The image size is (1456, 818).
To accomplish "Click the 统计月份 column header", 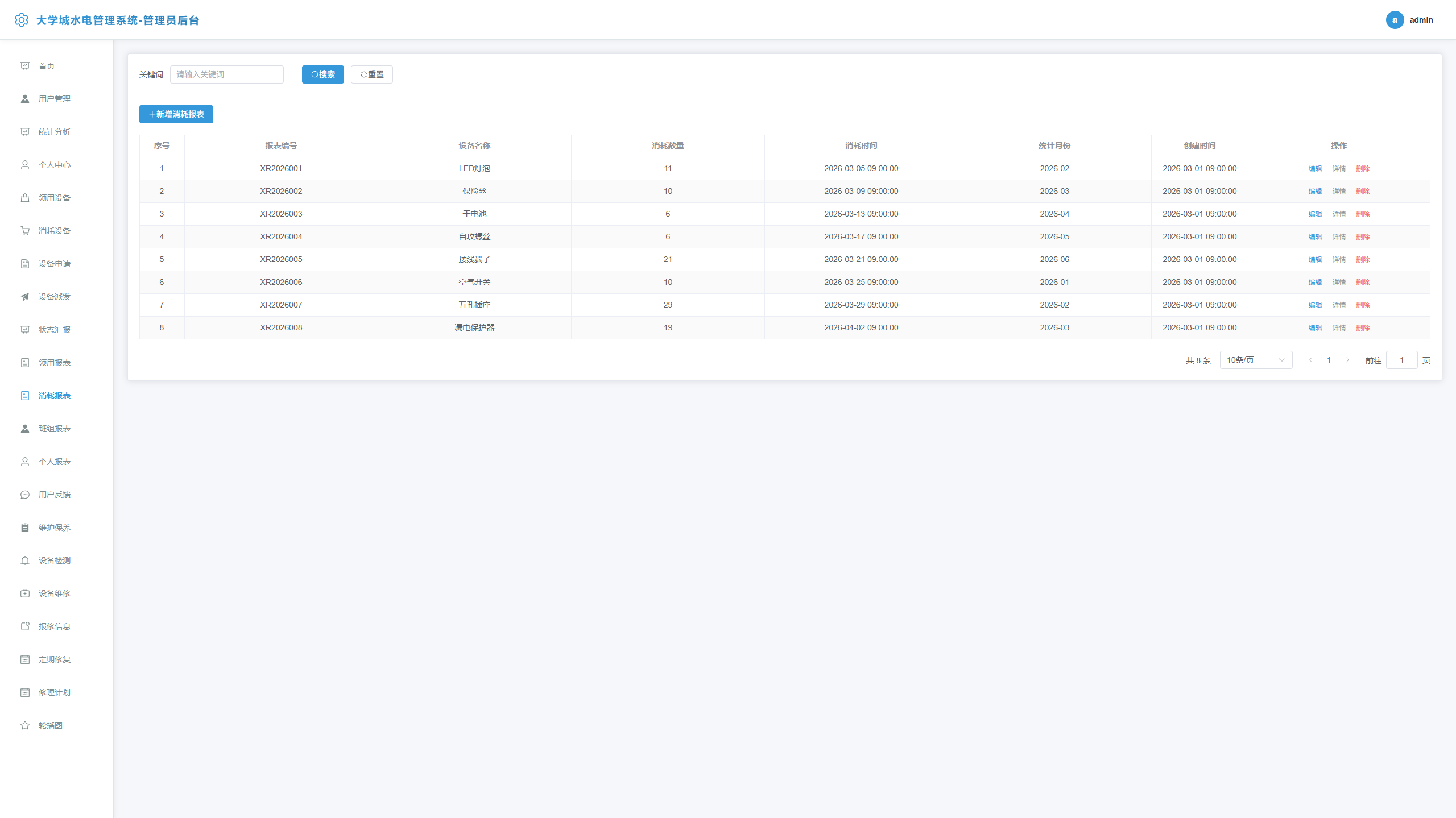I will (1054, 146).
